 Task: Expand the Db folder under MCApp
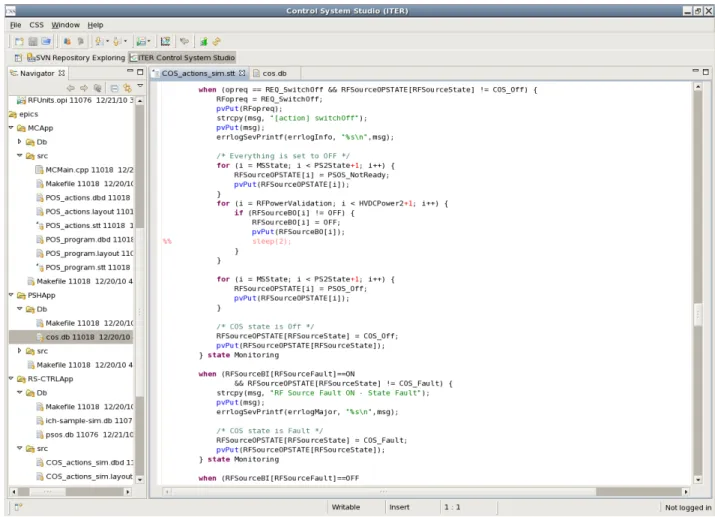tap(20, 142)
